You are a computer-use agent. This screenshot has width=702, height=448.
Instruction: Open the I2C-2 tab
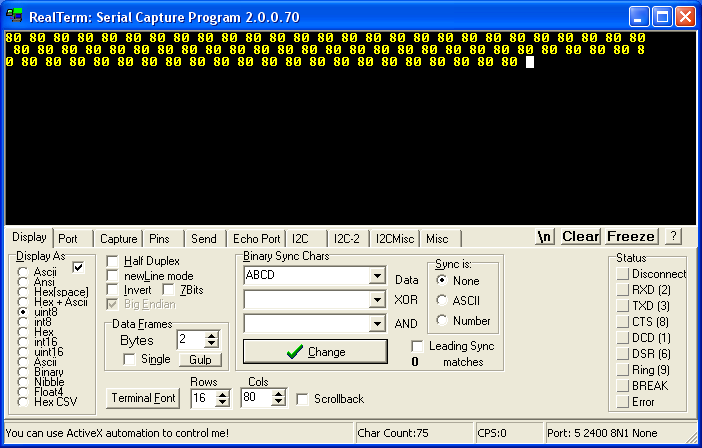[x=347, y=239]
